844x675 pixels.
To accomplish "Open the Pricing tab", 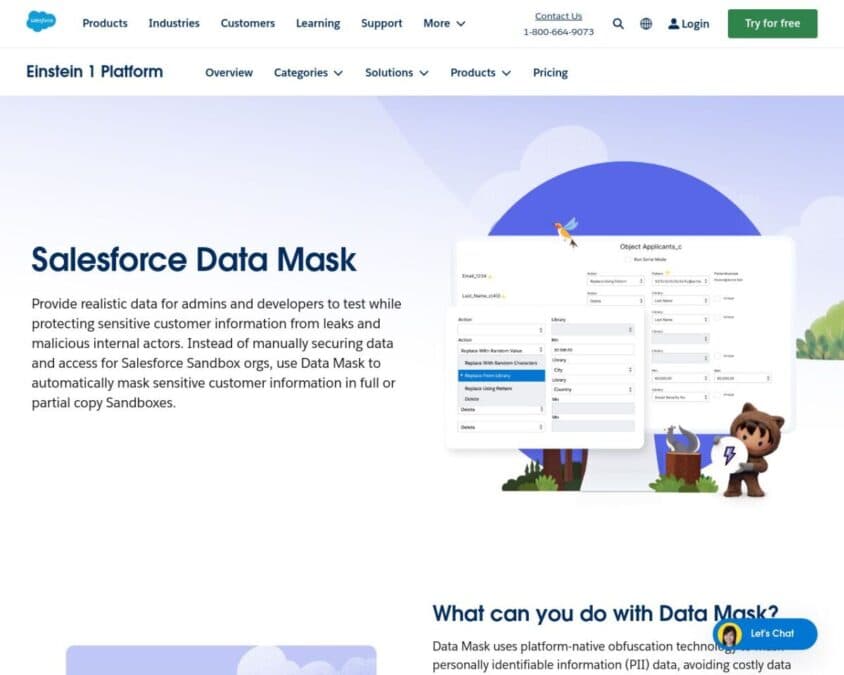I will [550, 73].
